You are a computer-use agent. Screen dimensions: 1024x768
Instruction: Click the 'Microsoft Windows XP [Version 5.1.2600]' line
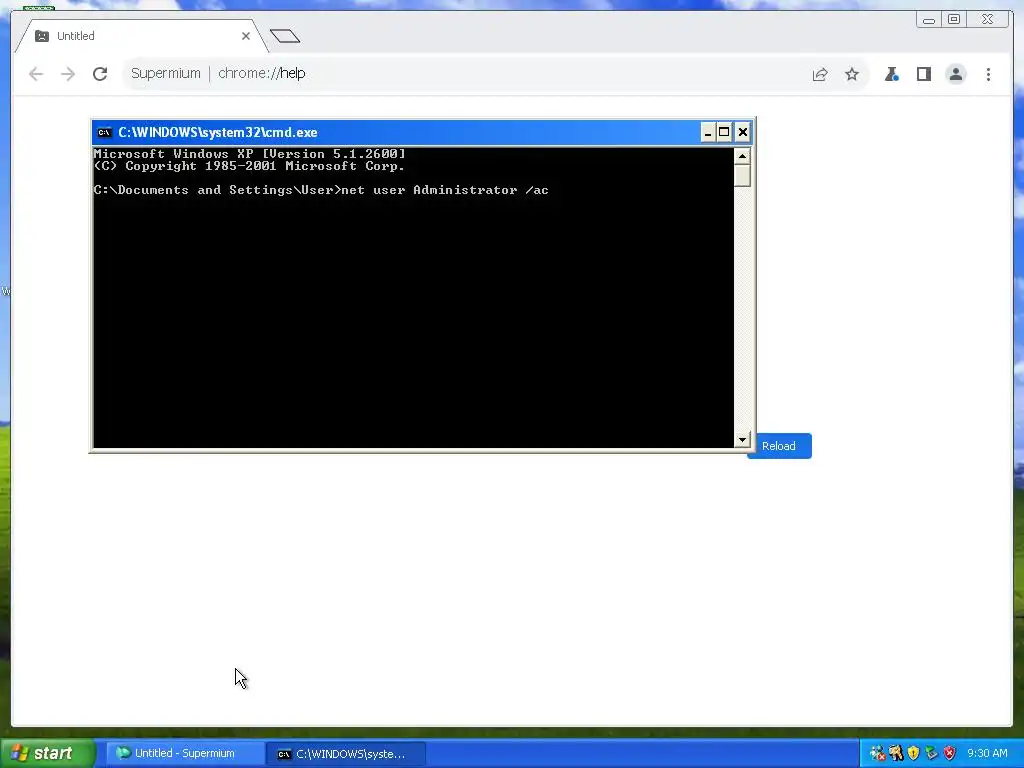pyautogui.click(x=249, y=154)
